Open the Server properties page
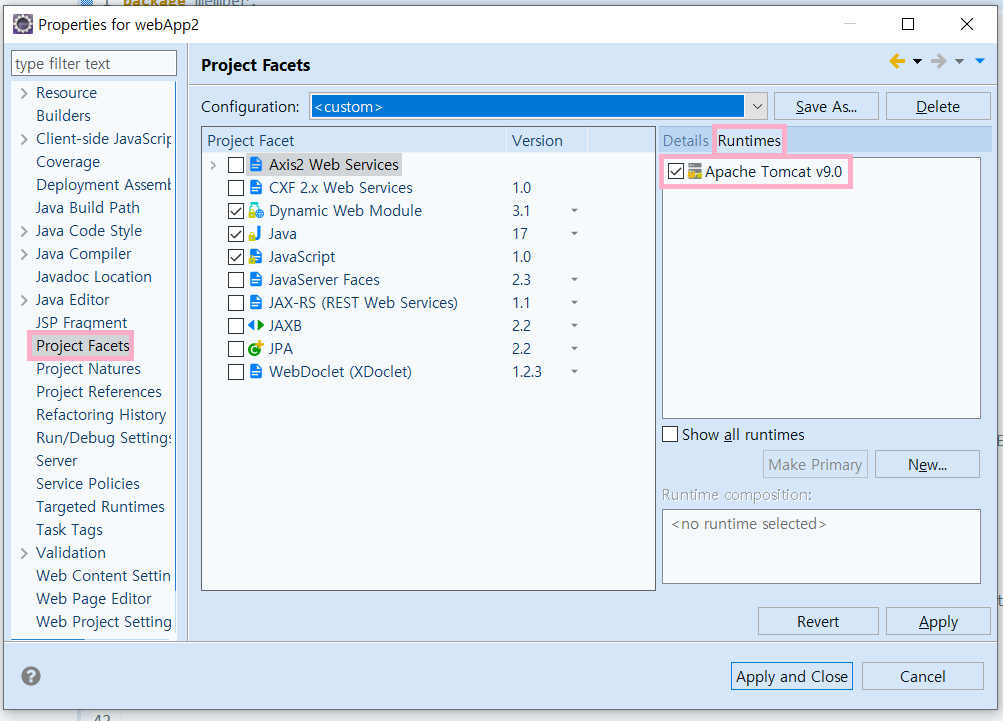Viewport: 1003px width, 721px height. pos(56,461)
